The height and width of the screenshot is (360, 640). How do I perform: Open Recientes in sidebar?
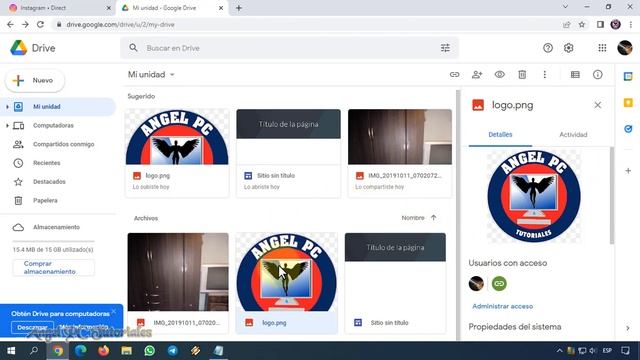click(47, 163)
